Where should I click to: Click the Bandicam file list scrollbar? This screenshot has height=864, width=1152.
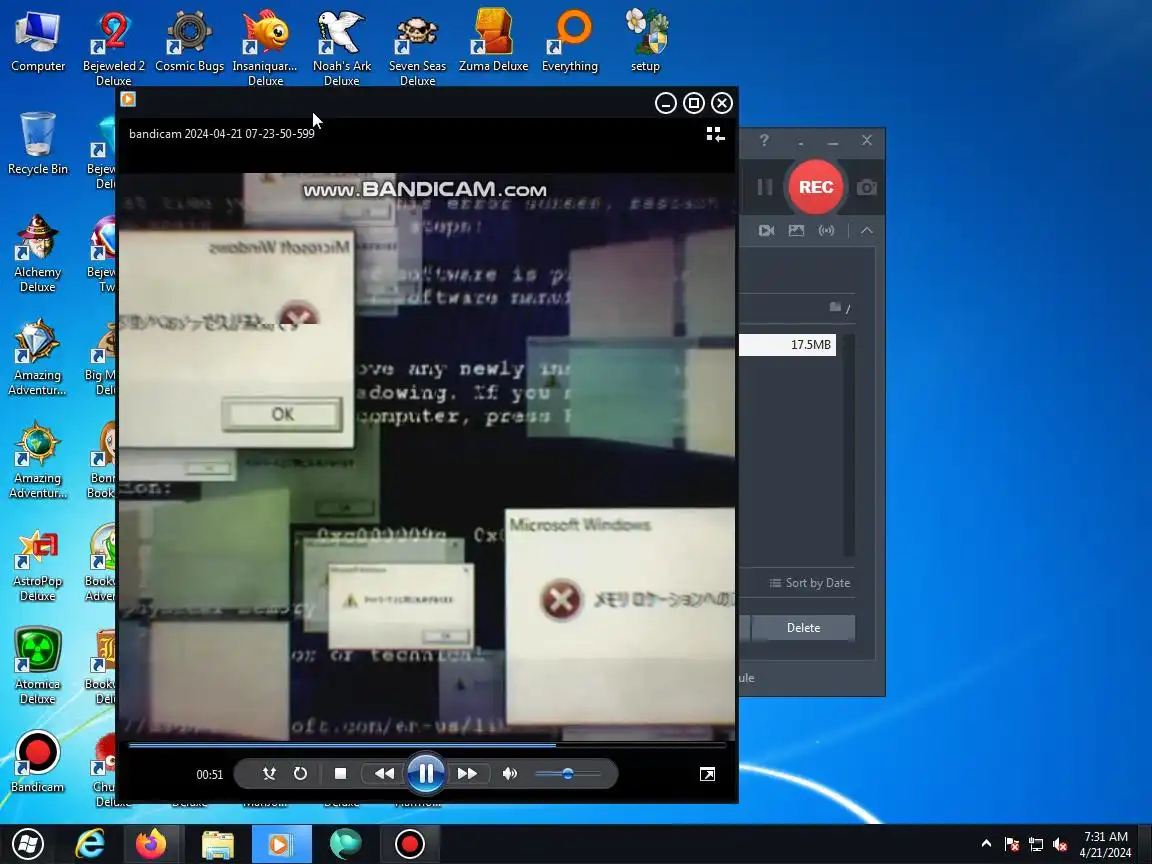click(849, 445)
